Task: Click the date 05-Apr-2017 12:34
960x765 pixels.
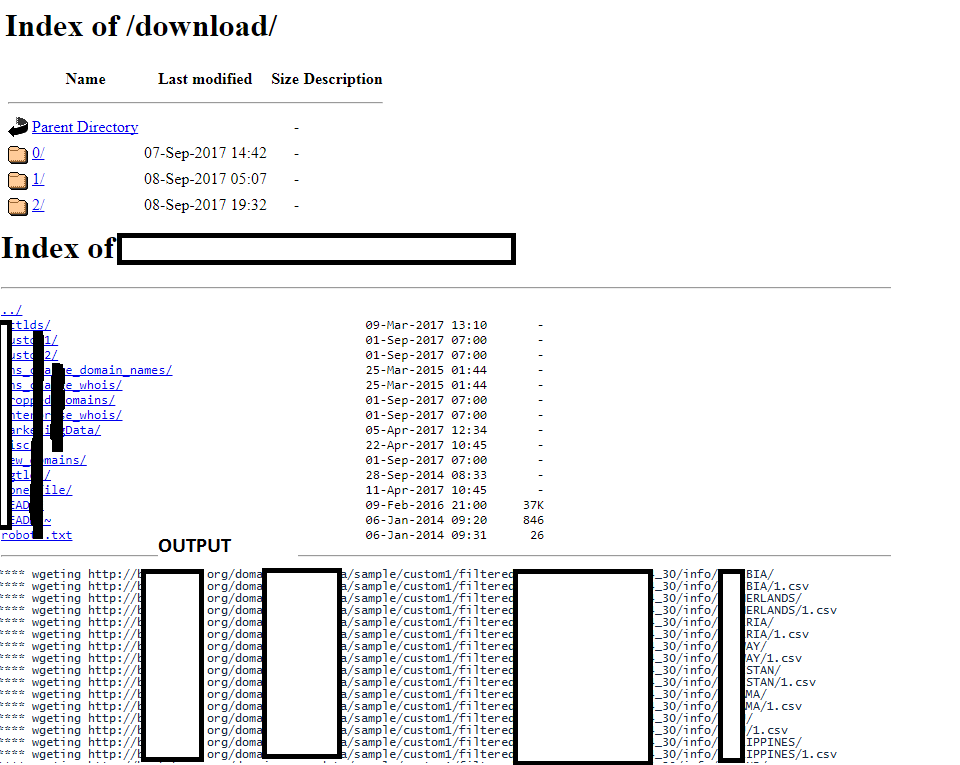Action: click(x=426, y=430)
